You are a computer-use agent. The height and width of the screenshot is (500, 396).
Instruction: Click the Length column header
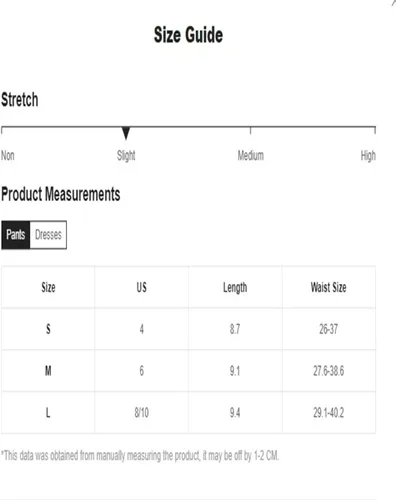point(235,287)
